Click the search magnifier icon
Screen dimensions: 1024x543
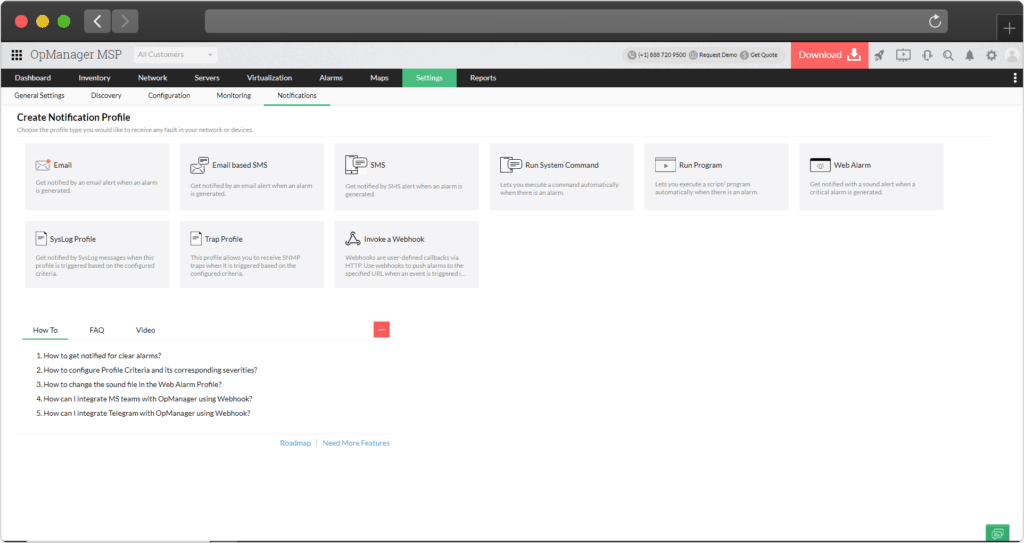click(x=948, y=56)
